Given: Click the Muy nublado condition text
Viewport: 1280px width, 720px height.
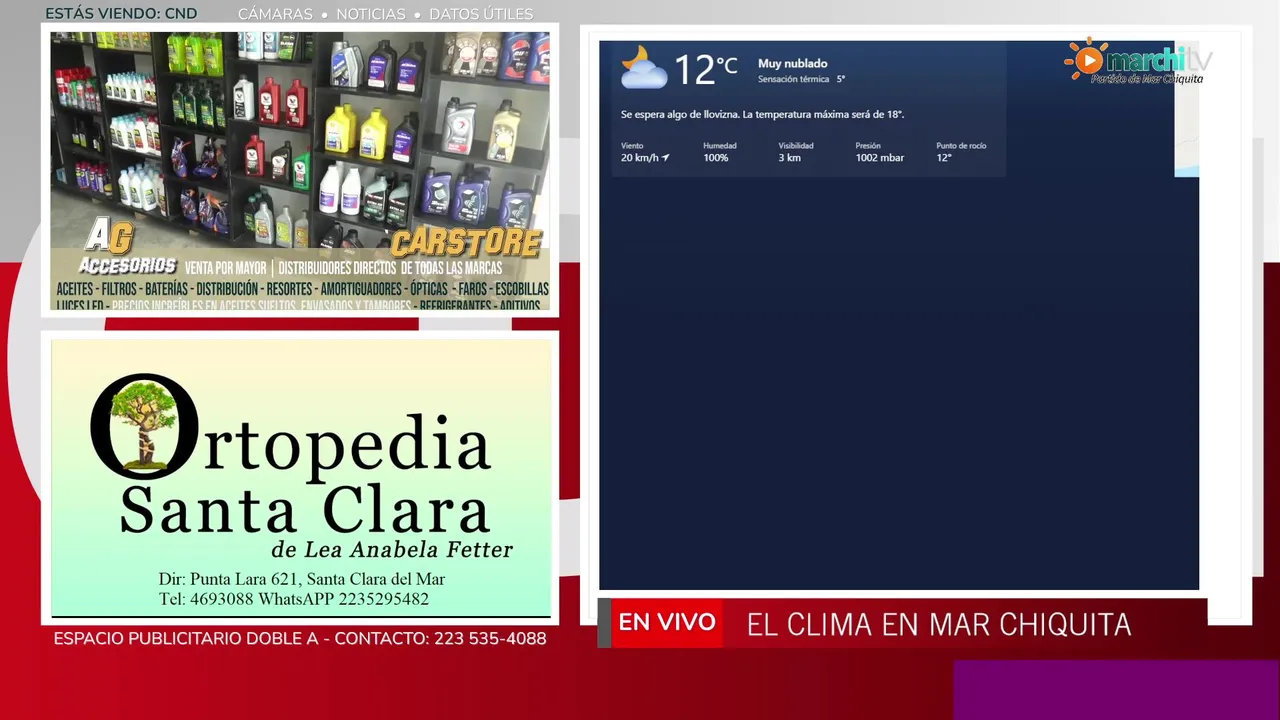Looking at the screenshot, I should [x=792, y=63].
